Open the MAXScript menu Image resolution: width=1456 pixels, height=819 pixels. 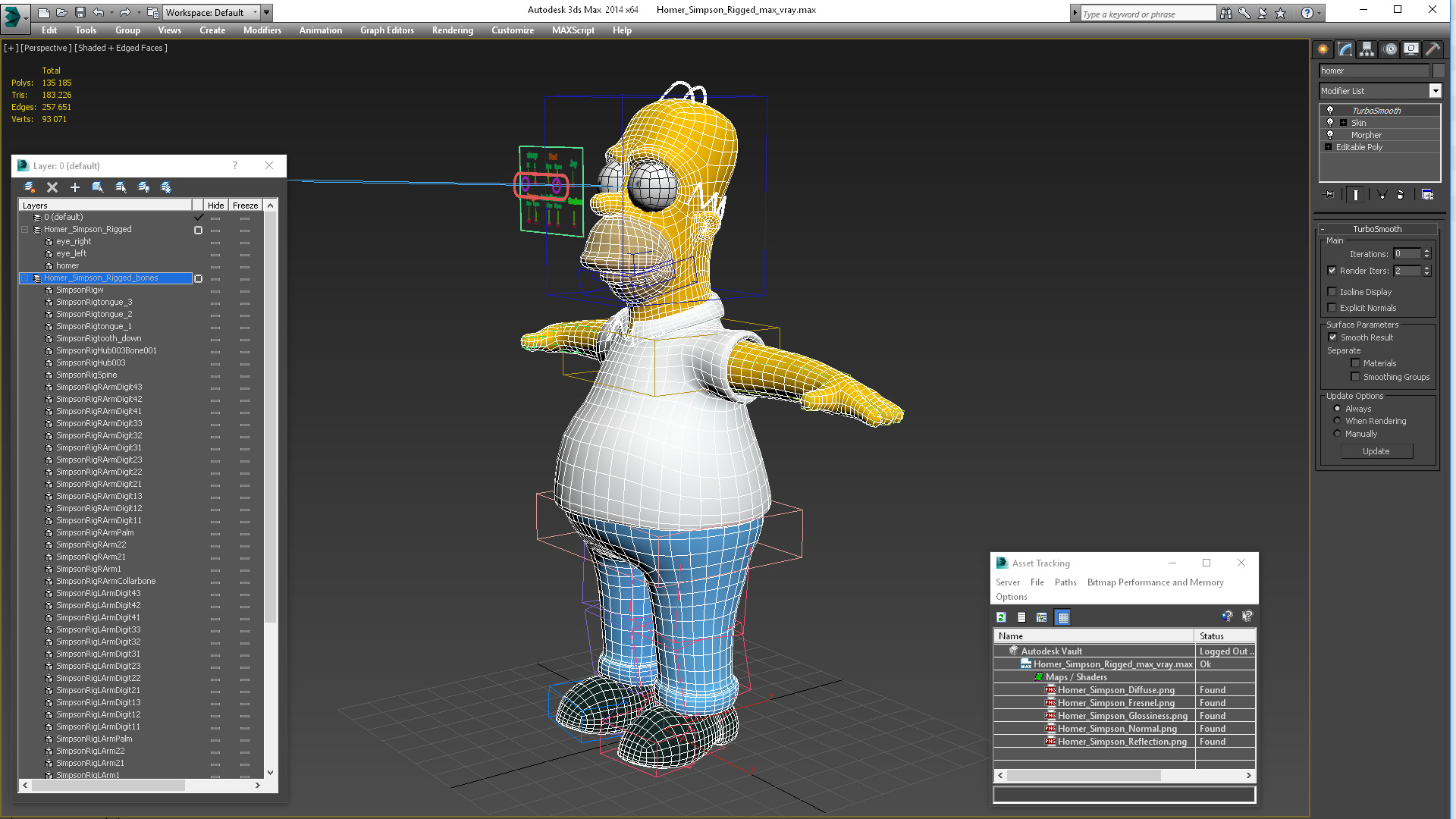point(573,30)
